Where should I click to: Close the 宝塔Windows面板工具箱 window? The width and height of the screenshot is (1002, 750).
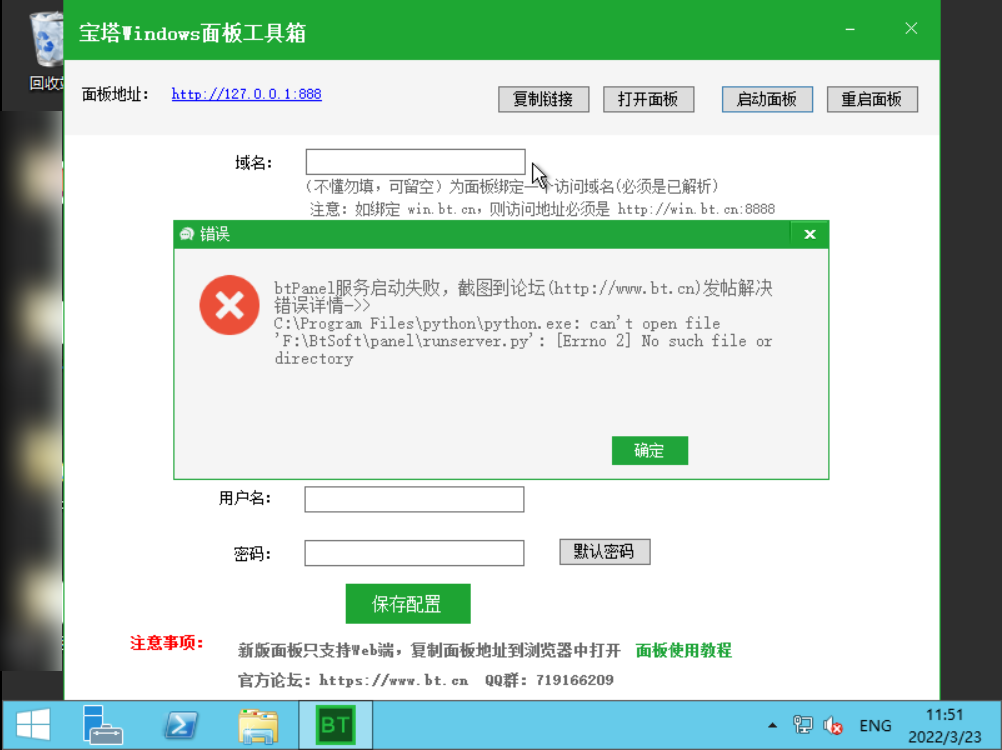tap(911, 29)
